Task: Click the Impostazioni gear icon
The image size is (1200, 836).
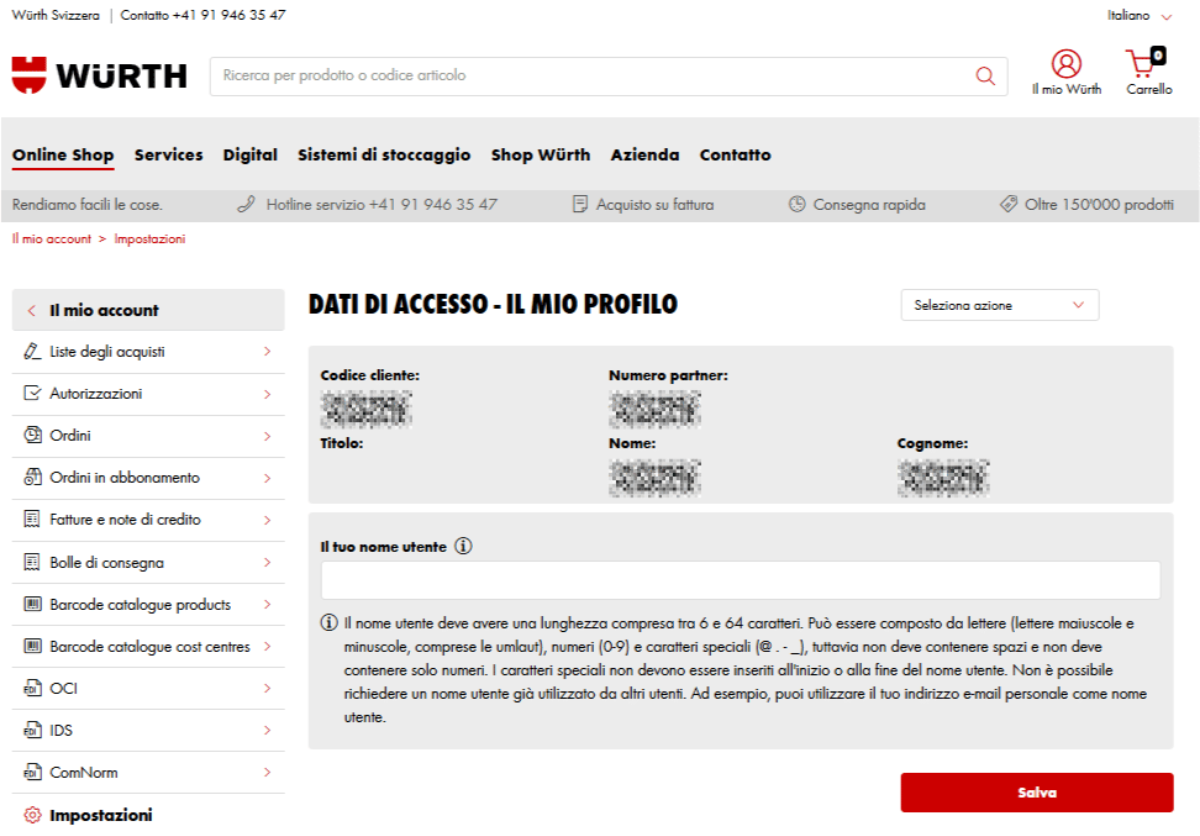Action: (32, 815)
